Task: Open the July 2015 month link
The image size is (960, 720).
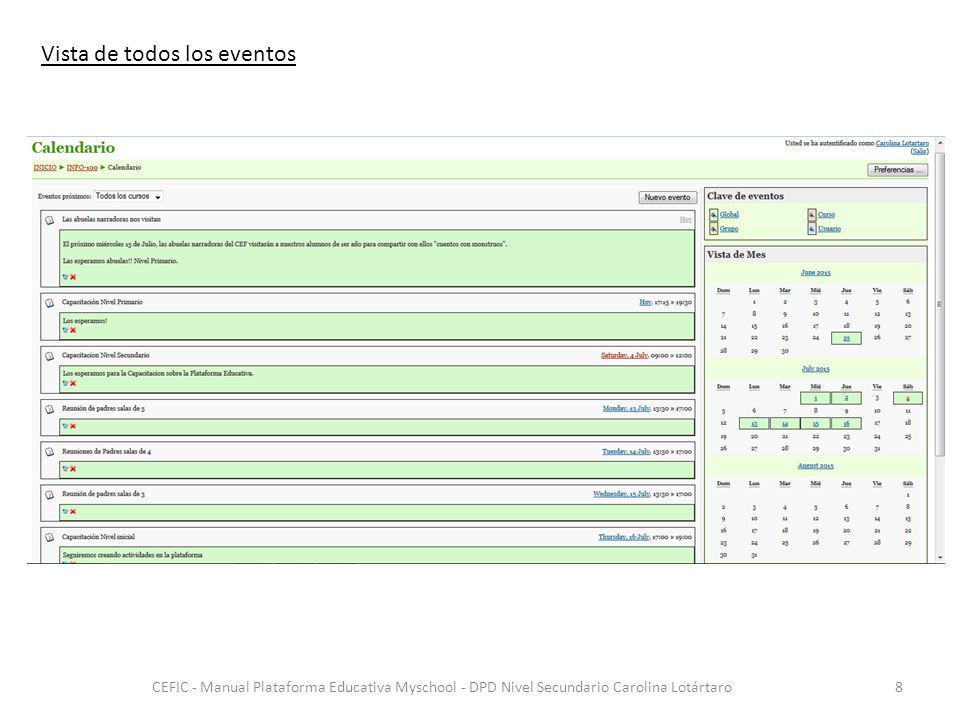Action: pos(816,369)
